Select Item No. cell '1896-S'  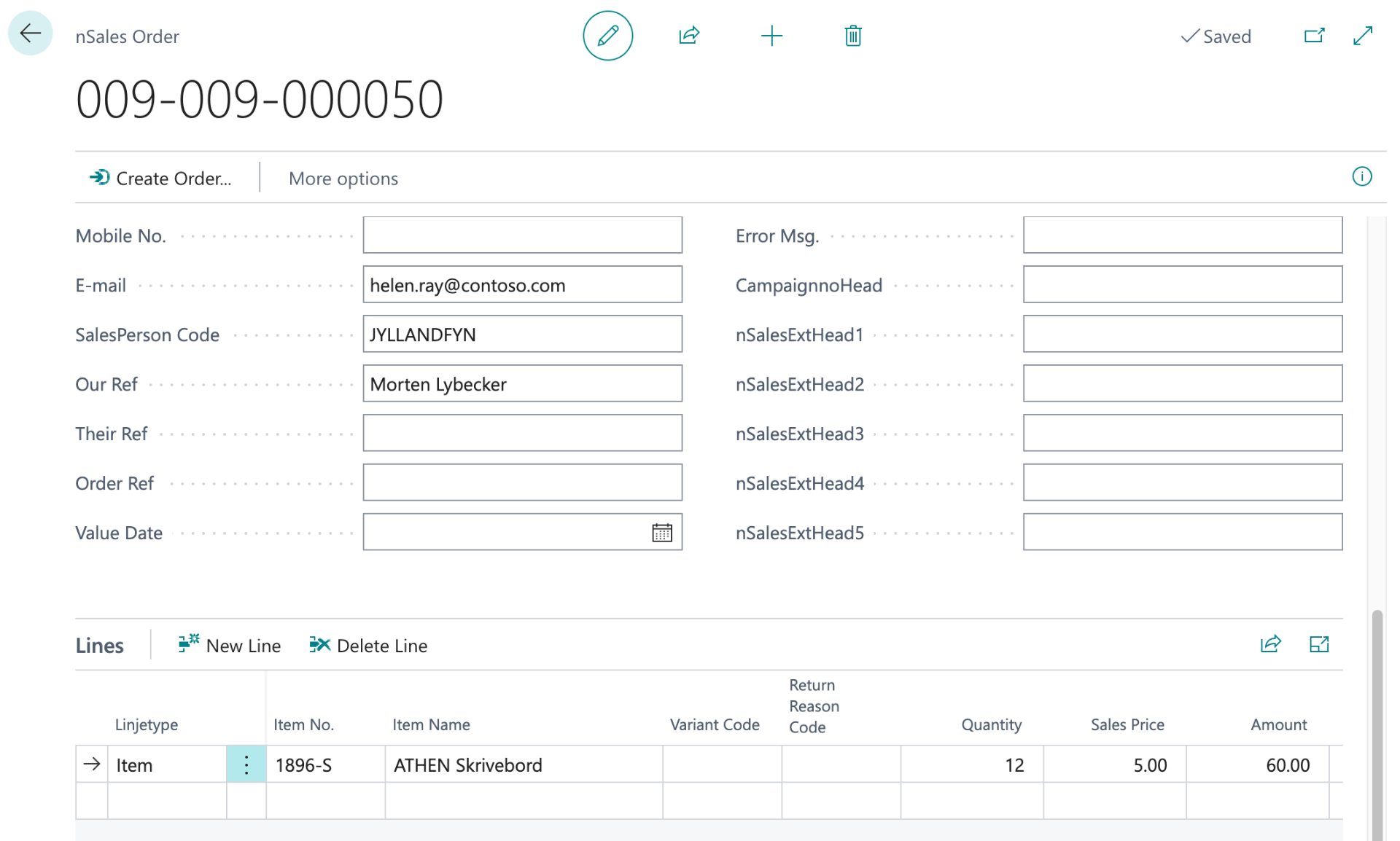[x=325, y=764]
